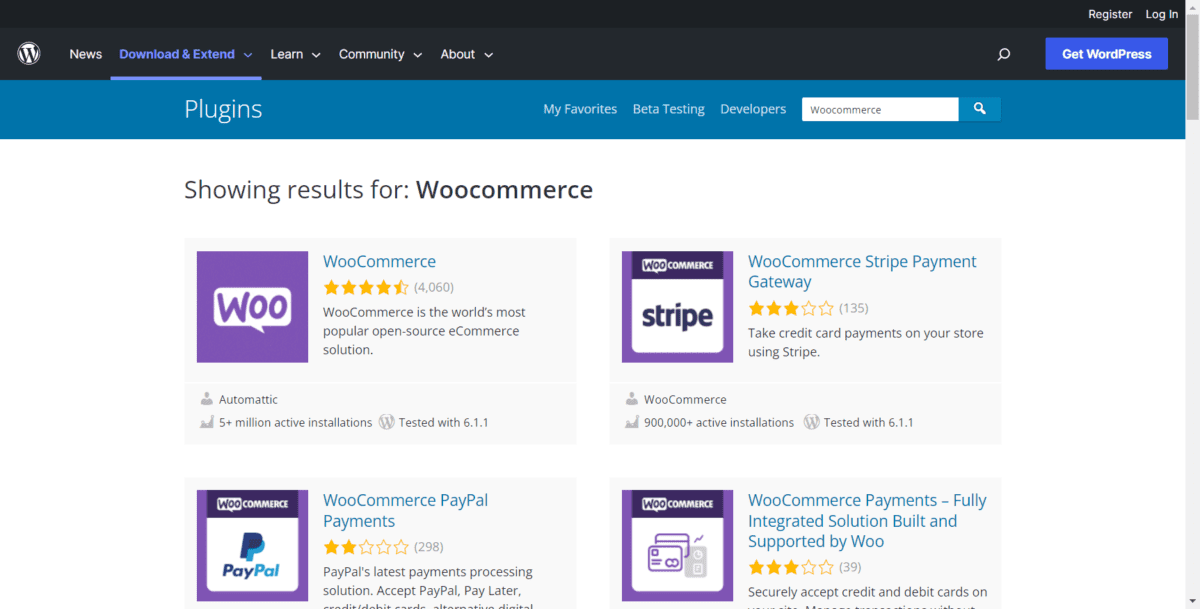Screen dimensions: 1200x609
Task: Click the (135) ratings count
Action: (854, 308)
